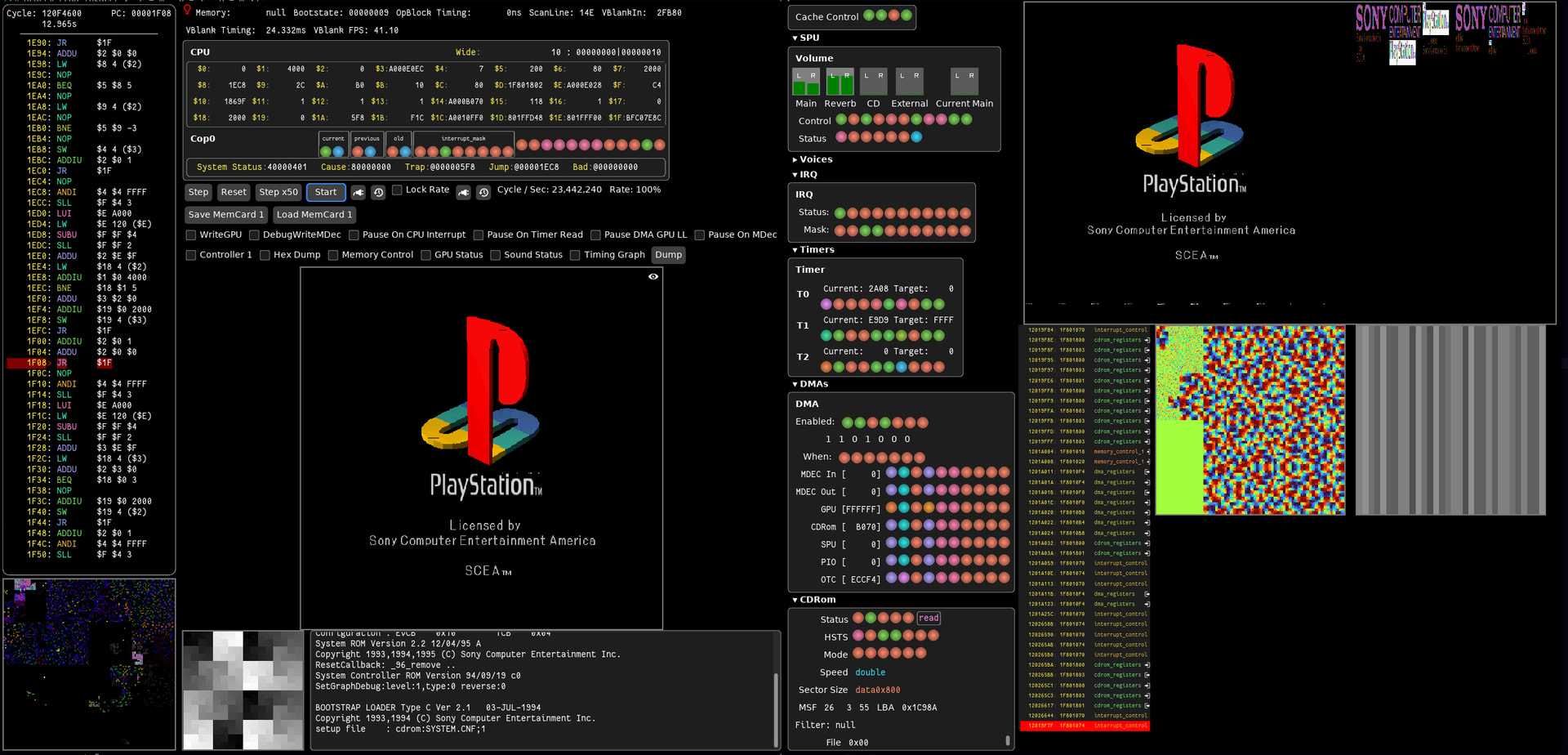Click the first LED in IRQ Mask row
The width and height of the screenshot is (1568, 755).
pos(840,230)
